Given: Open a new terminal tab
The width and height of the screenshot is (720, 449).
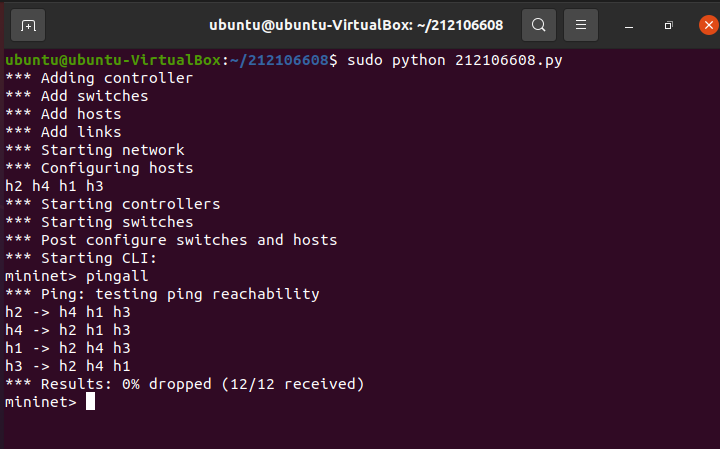Looking at the screenshot, I should (28, 26).
